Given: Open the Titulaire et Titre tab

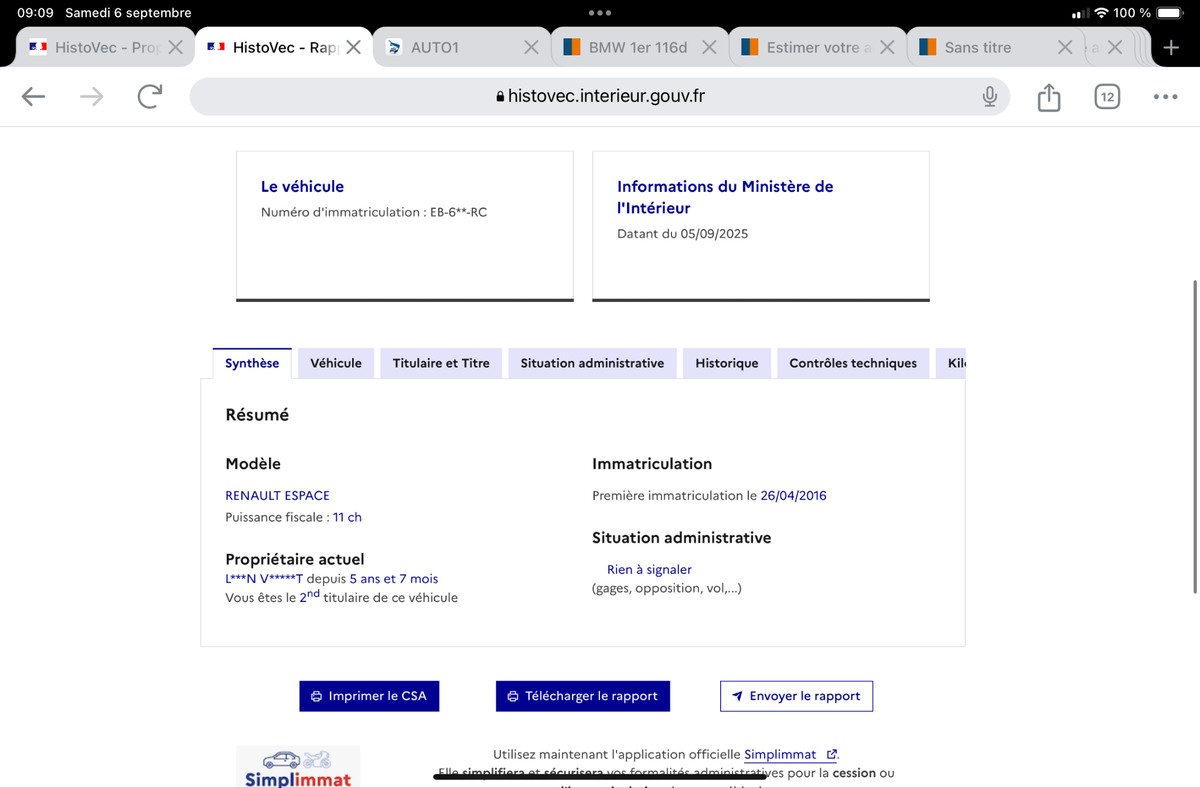Looking at the screenshot, I should point(441,363).
